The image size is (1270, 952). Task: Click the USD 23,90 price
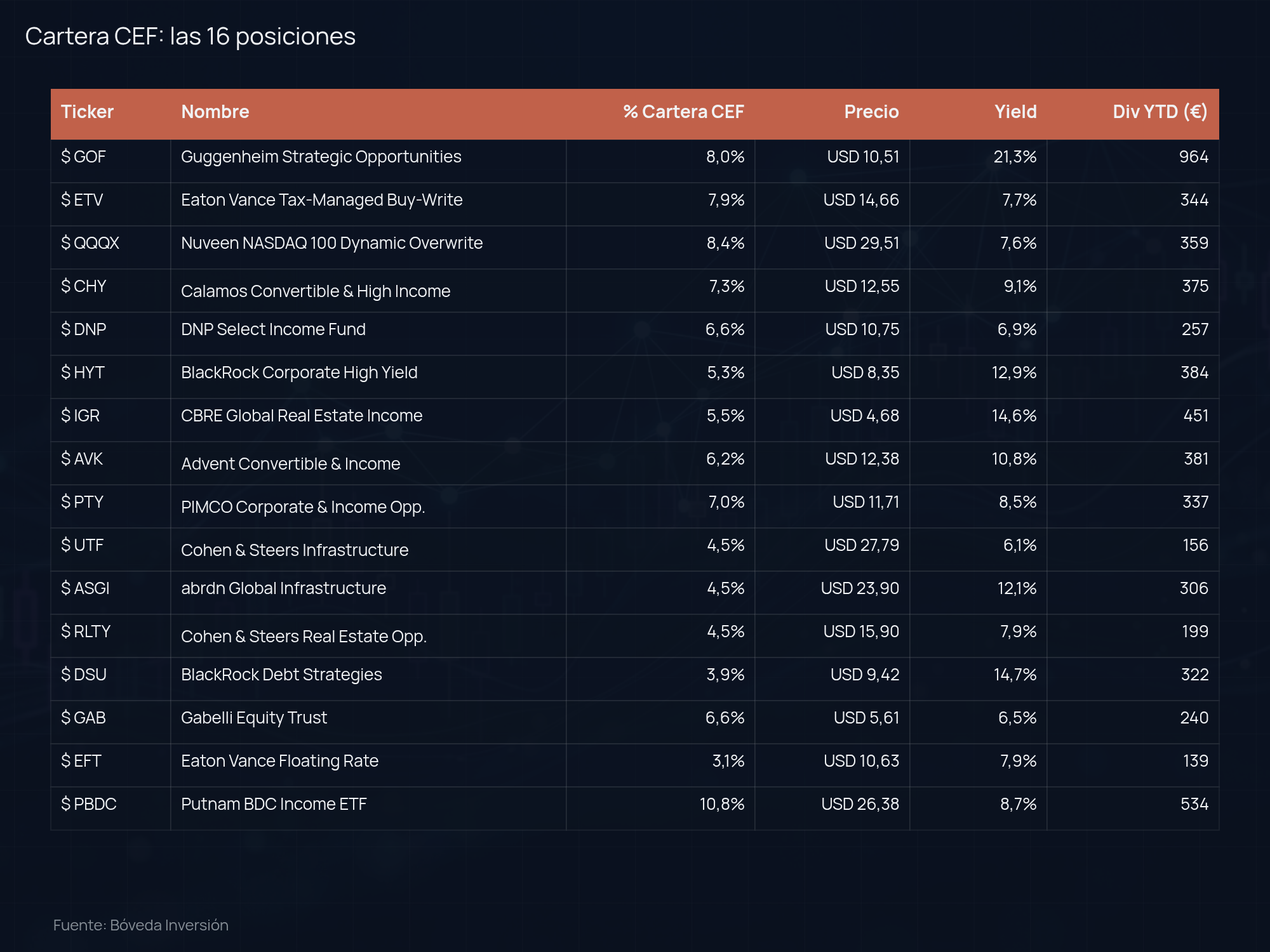(860, 588)
